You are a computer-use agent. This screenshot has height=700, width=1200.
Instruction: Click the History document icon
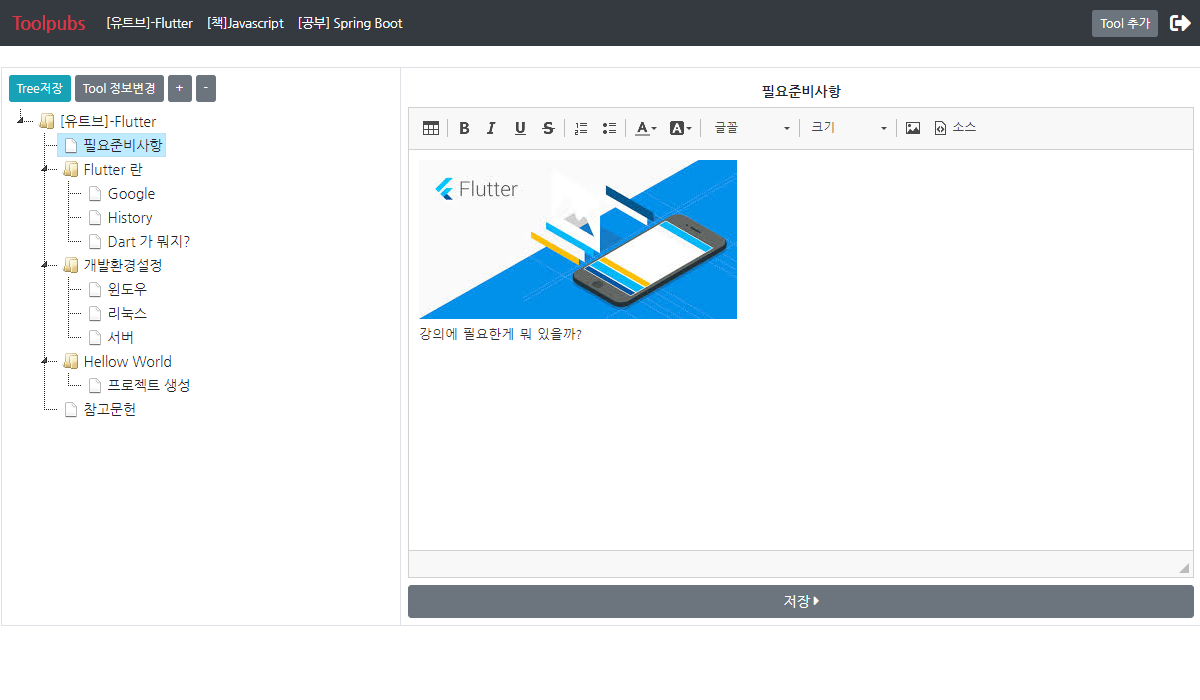(94, 218)
